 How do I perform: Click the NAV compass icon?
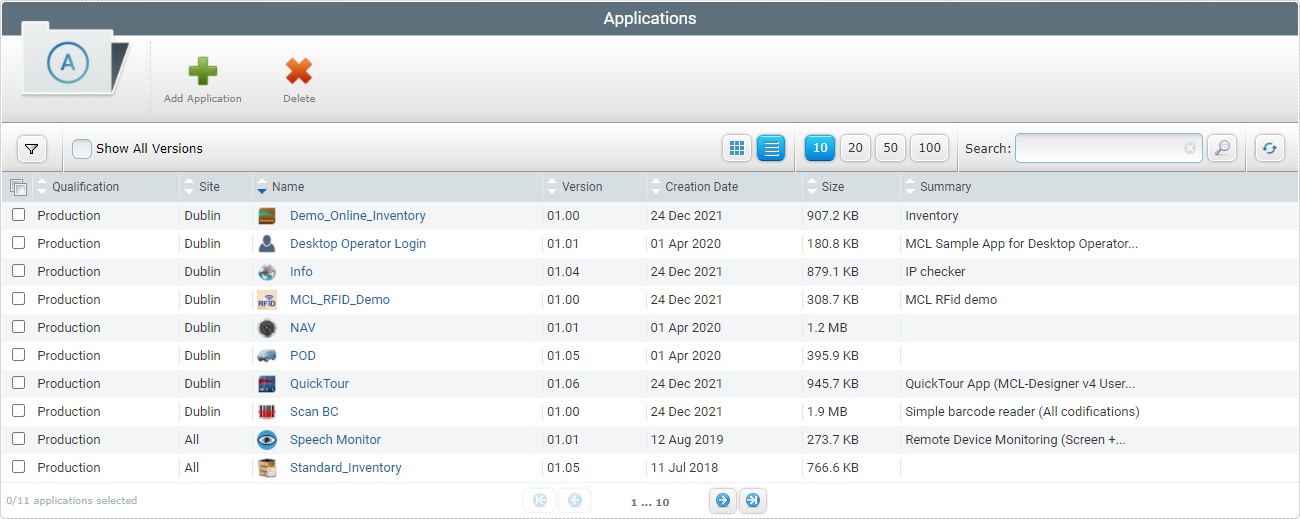[267, 328]
